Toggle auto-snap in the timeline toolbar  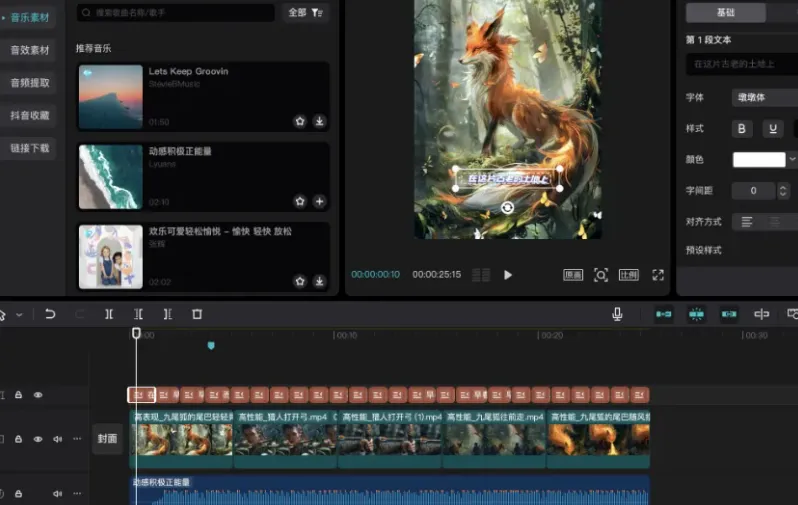[x=696, y=314]
